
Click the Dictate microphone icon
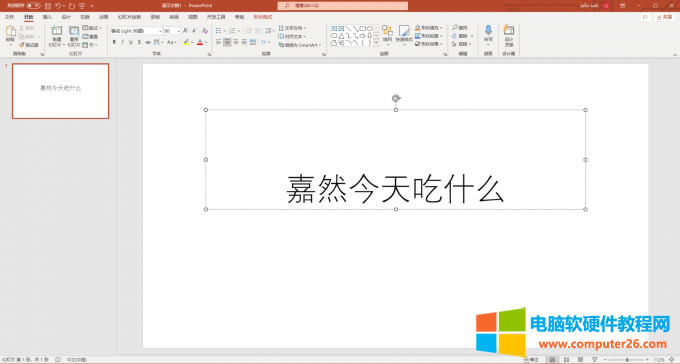[488, 30]
